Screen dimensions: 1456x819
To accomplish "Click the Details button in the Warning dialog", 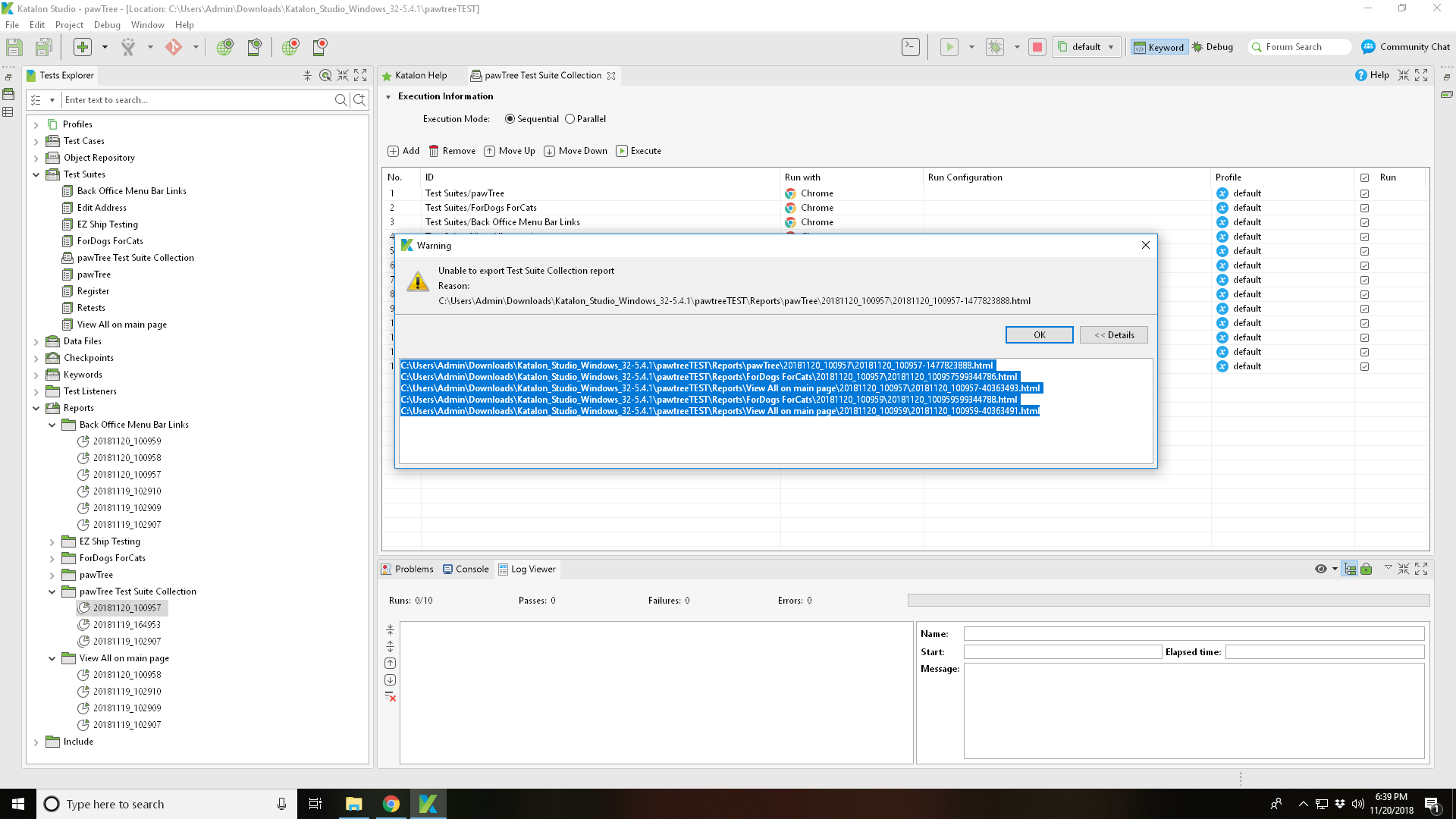I will 1113,335.
